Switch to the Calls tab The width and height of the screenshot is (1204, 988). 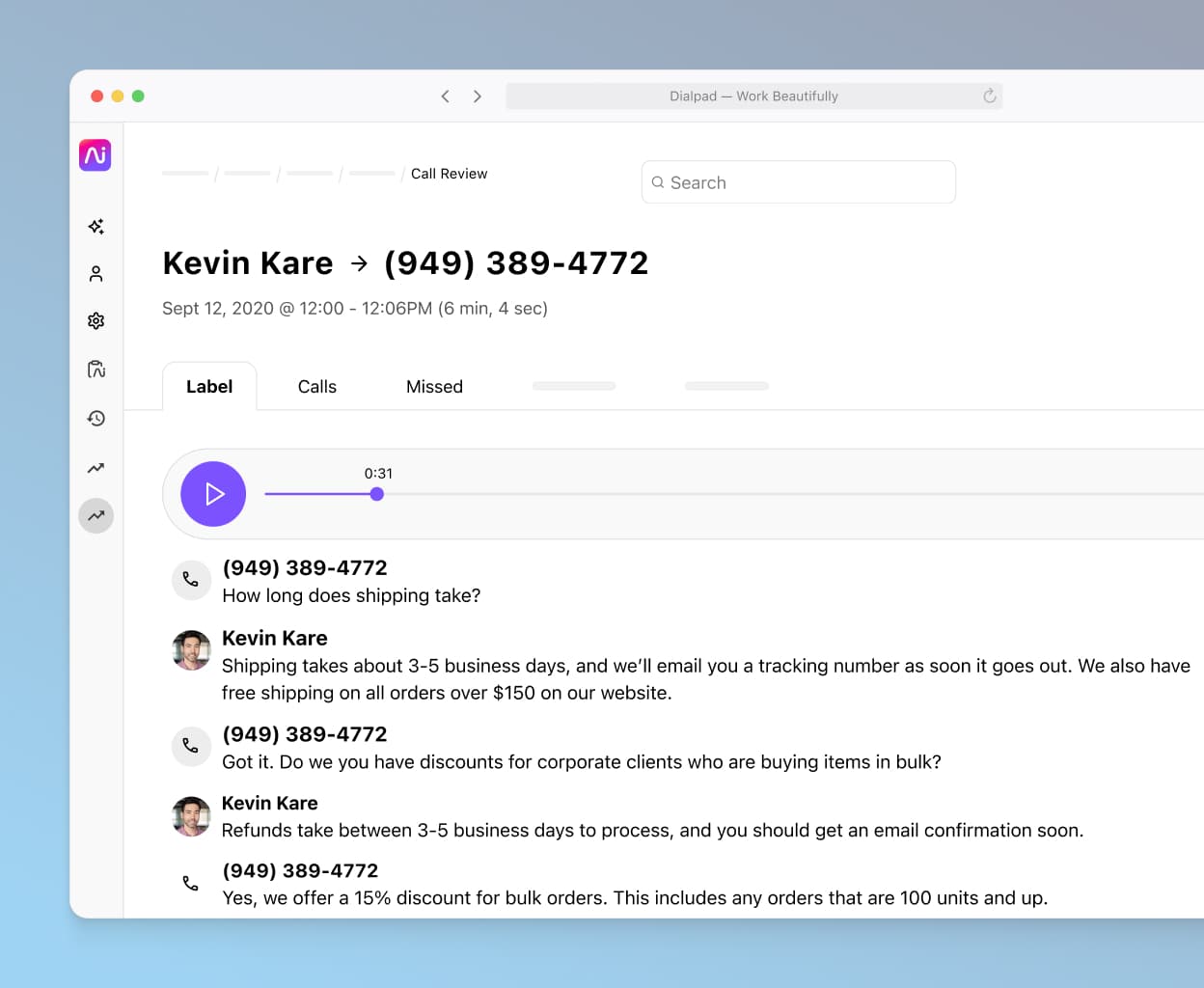(316, 386)
